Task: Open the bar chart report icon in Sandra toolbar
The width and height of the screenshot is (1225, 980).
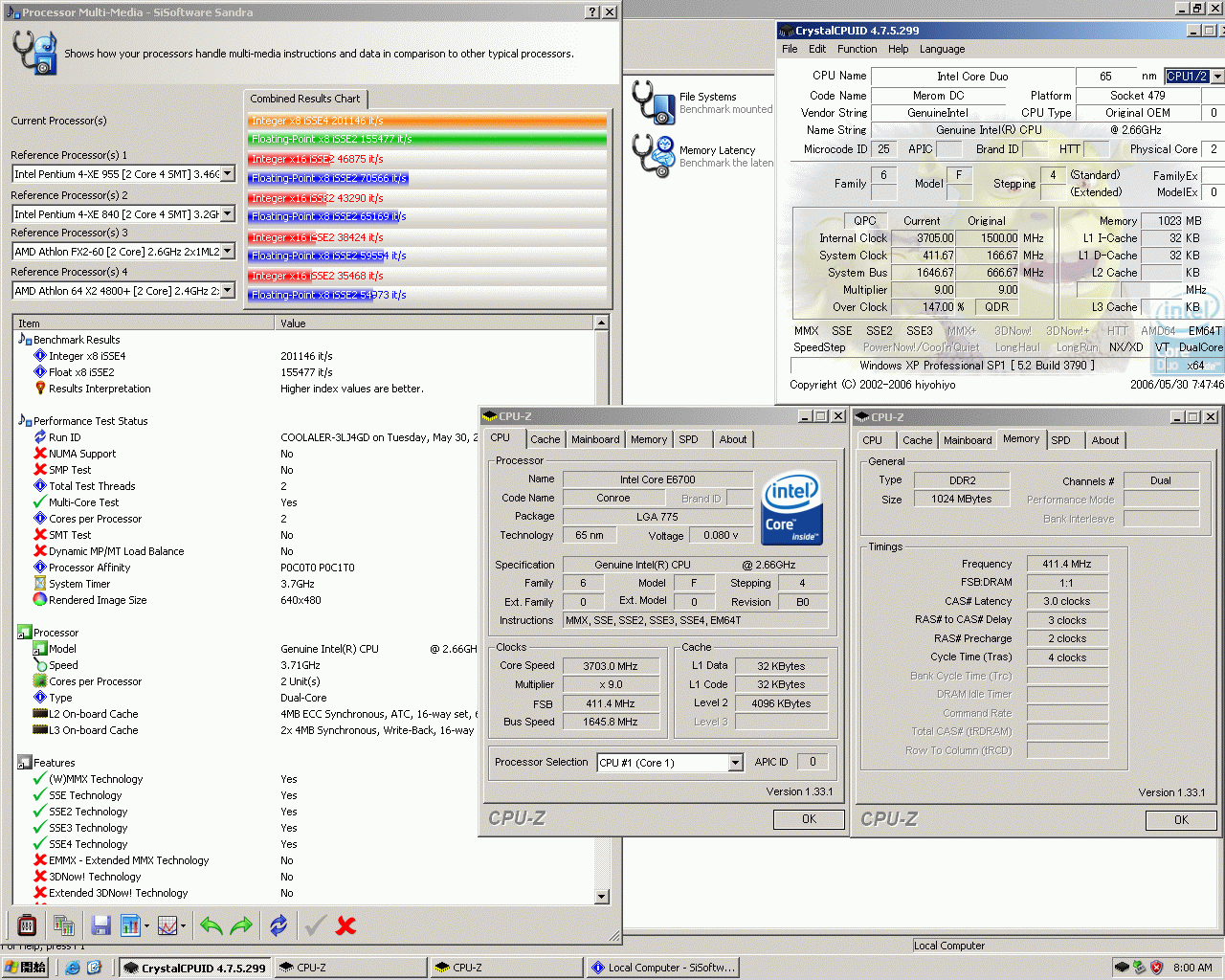Action: [x=131, y=924]
